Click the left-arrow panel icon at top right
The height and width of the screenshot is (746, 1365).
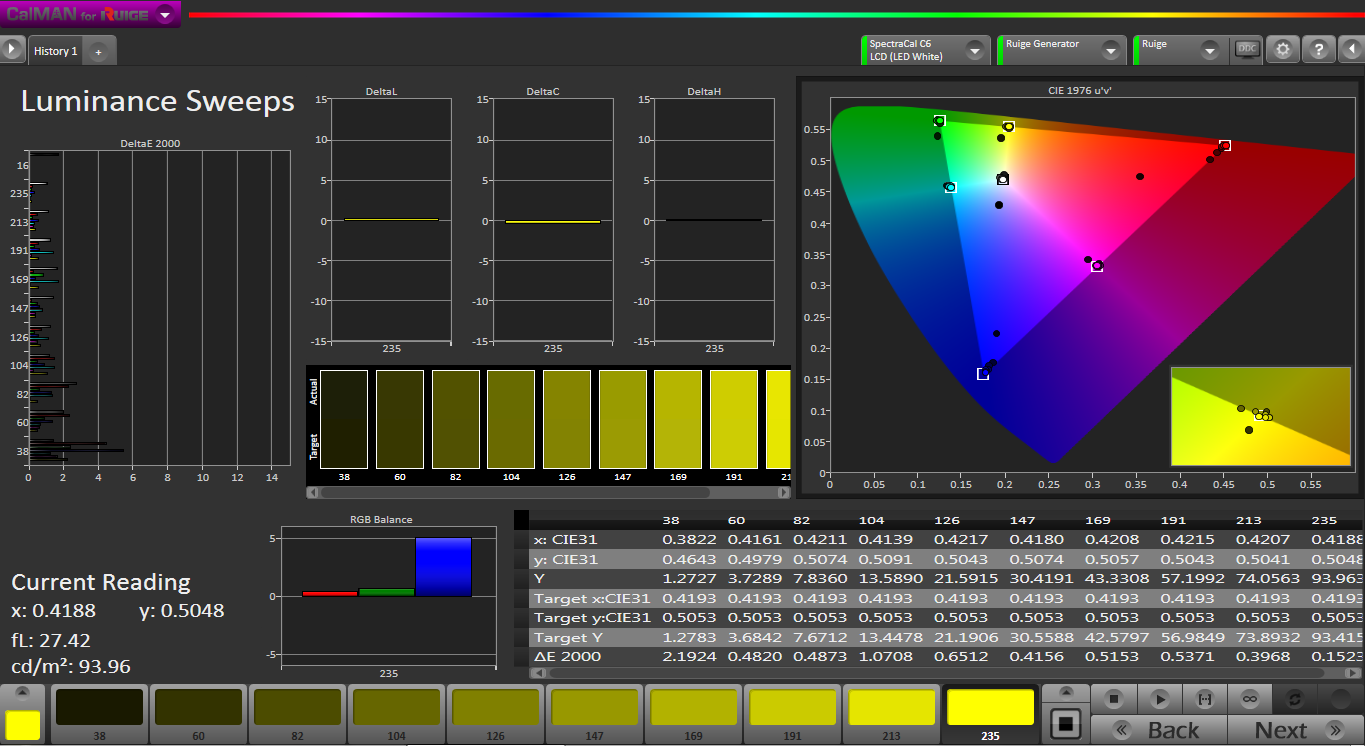(x=1351, y=50)
